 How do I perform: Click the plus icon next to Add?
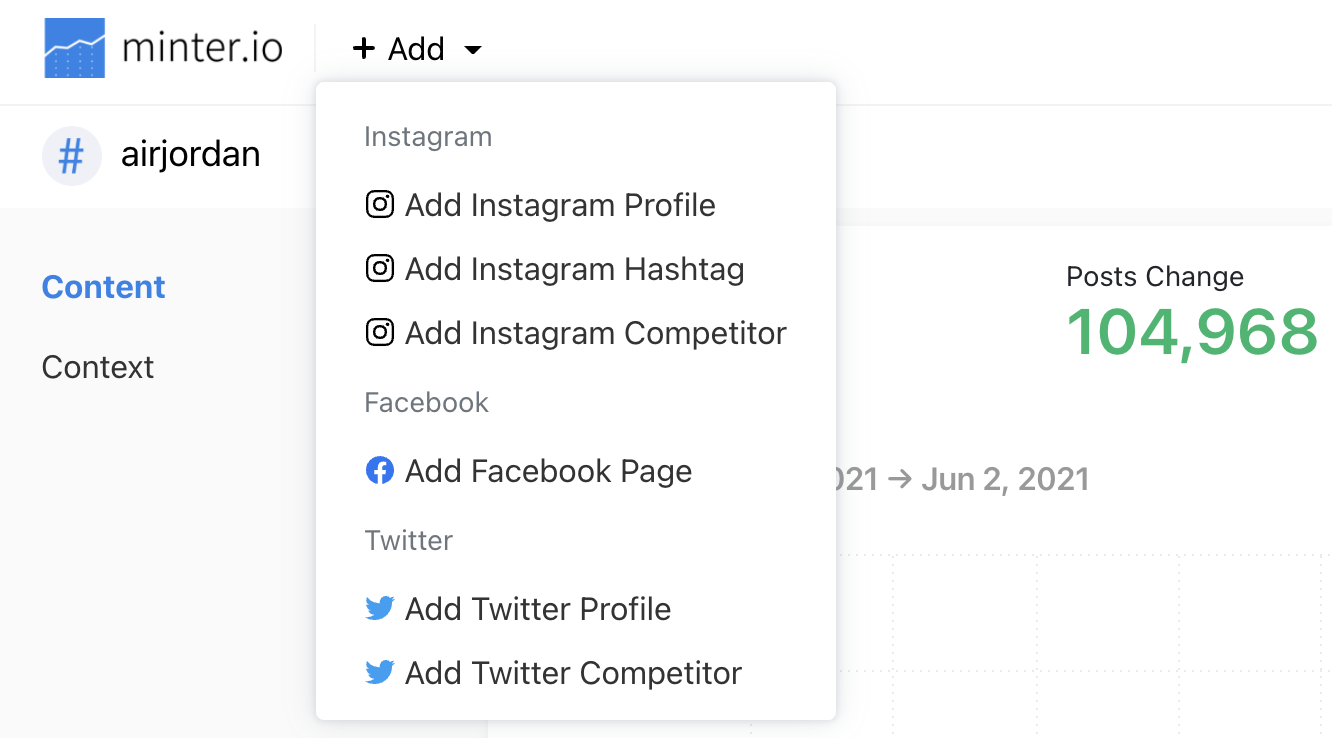364,48
